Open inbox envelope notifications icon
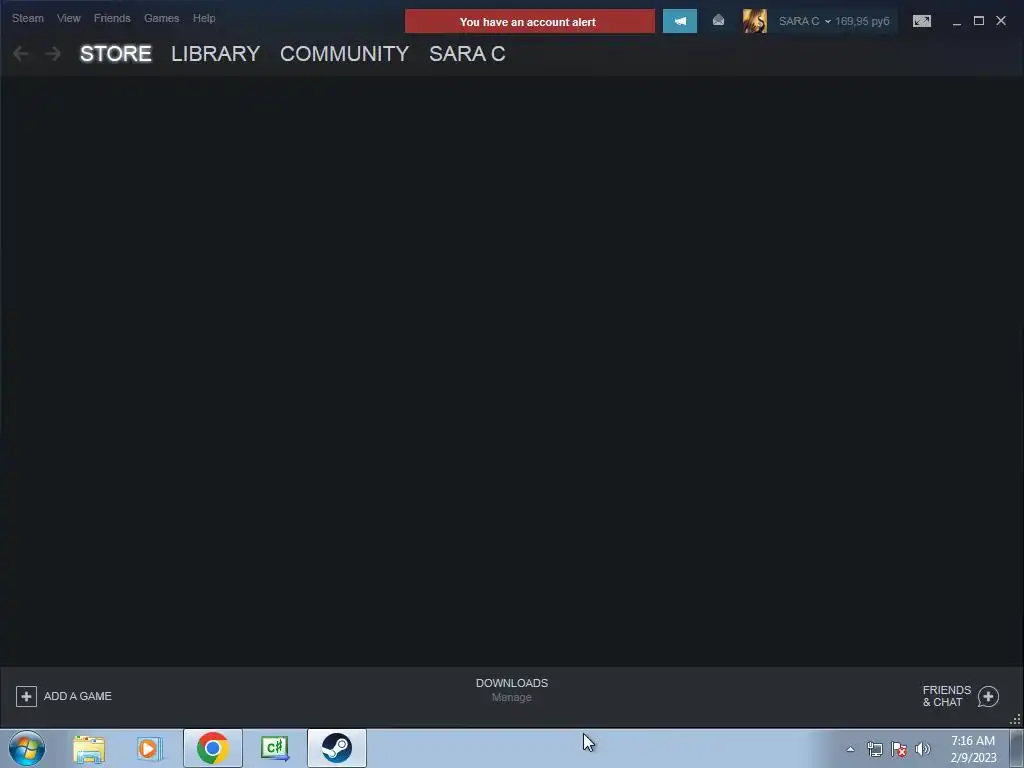The height and width of the screenshot is (768, 1024). tap(718, 21)
